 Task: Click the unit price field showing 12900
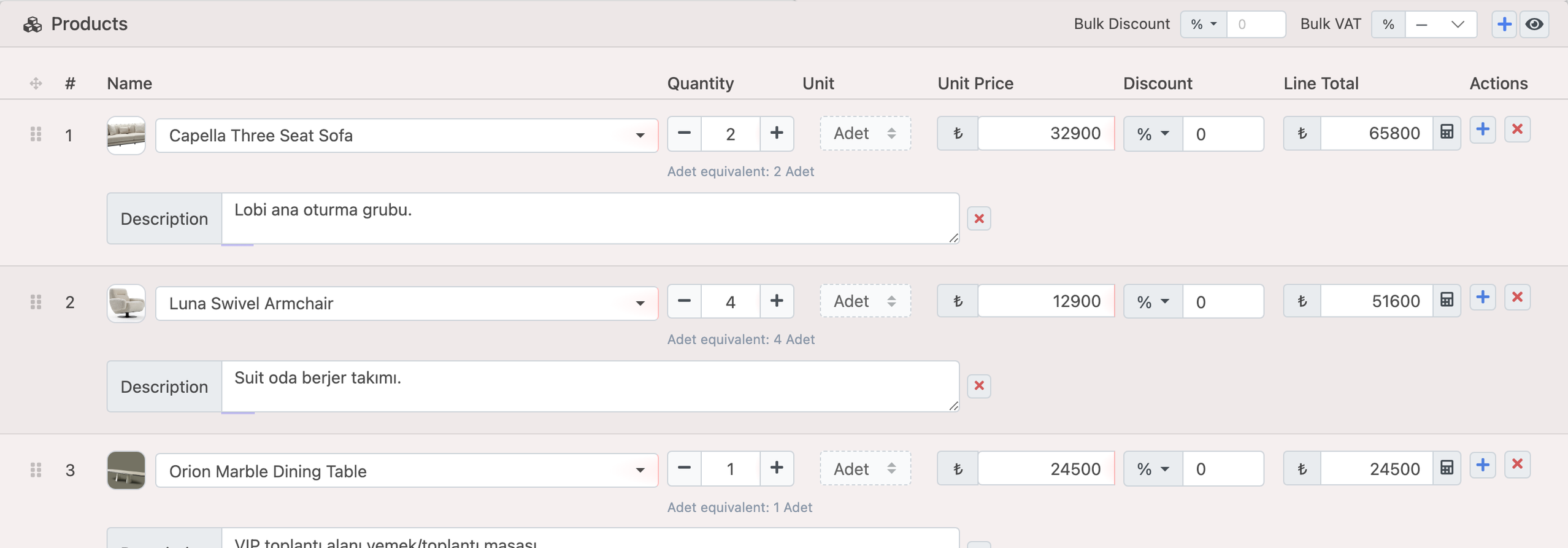pyautogui.click(x=1046, y=301)
